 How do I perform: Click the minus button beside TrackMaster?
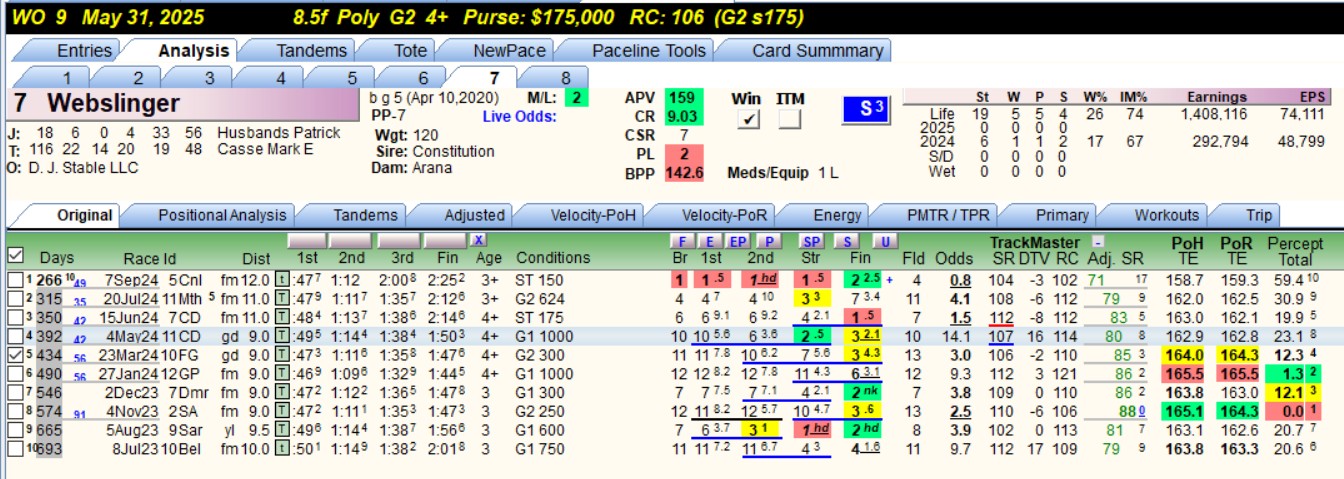[x=1097, y=241]
